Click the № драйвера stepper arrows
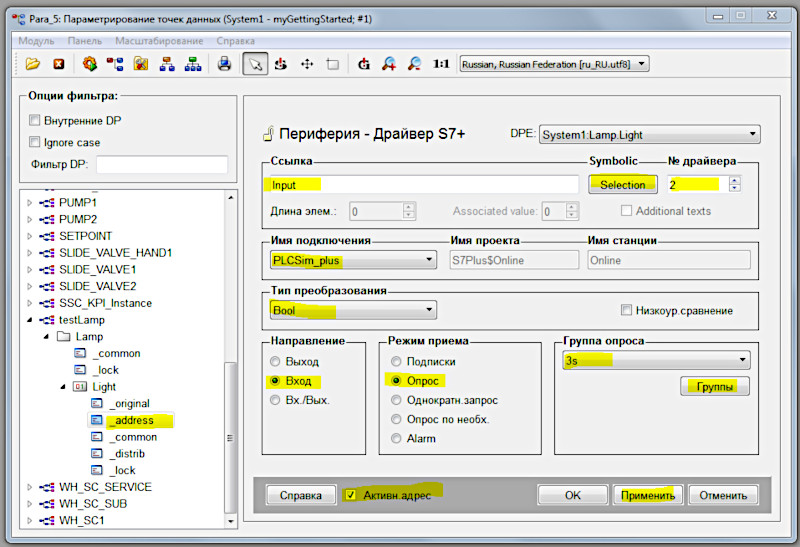This screenshot has height=547, width=800. point(735,184)
